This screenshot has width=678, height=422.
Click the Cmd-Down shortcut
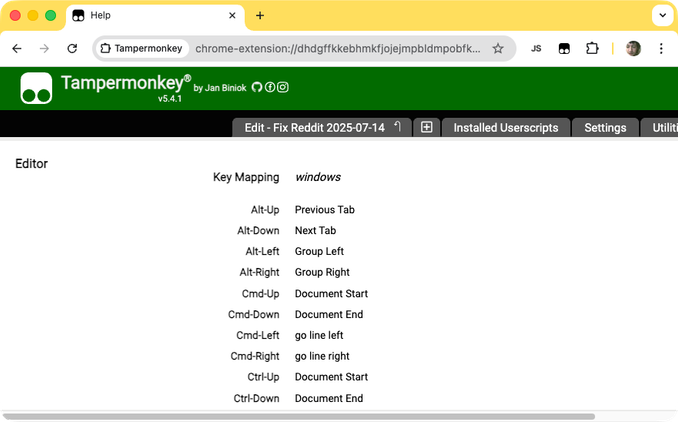[254, 314]
